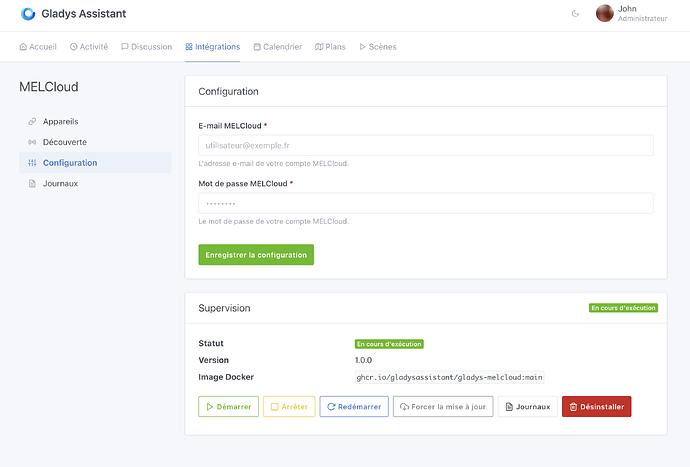Screen dimensions: 690x467
Task: Click the map icon beside Plans
Action: (x=319, y=47)
